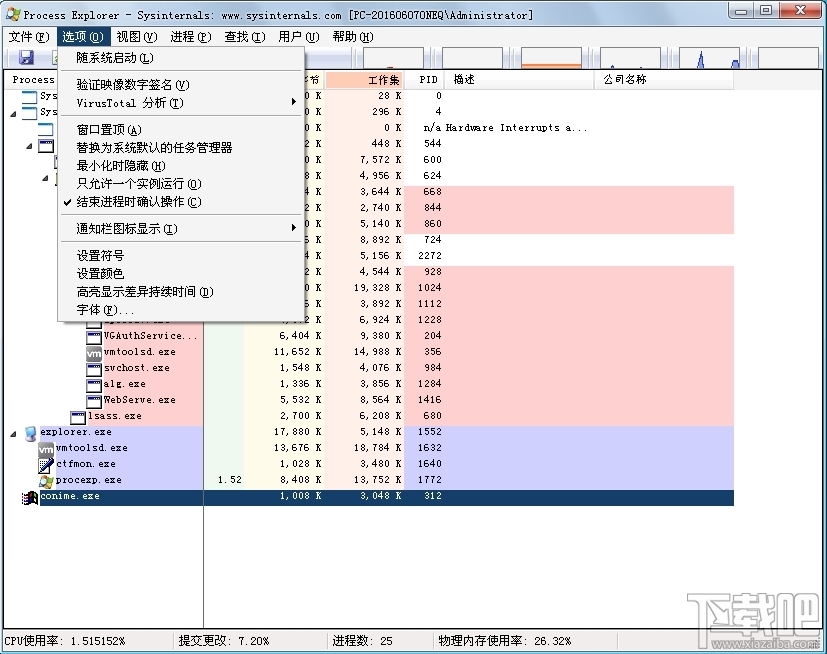Click the procexp.exe process icon
This screenshot has width=827, height=654.
(x=46, y=480)
